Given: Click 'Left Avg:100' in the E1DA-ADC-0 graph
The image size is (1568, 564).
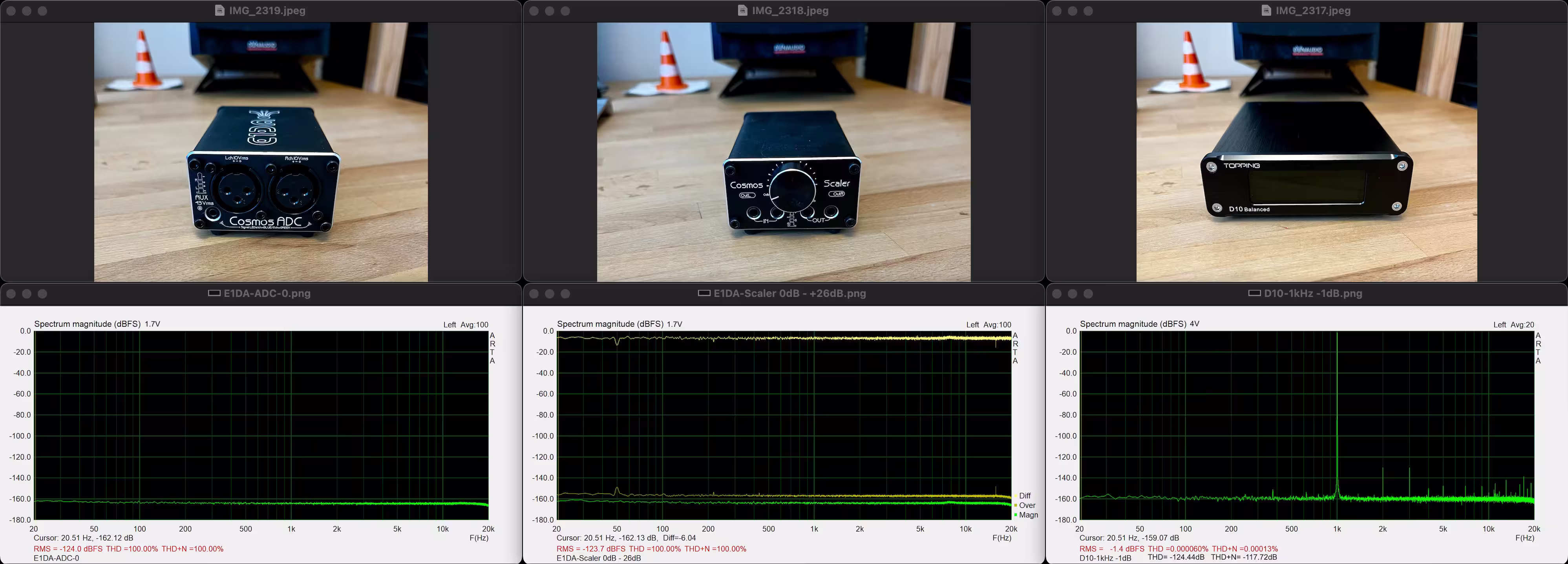Looking at the screenshot, I should [466, 325].
